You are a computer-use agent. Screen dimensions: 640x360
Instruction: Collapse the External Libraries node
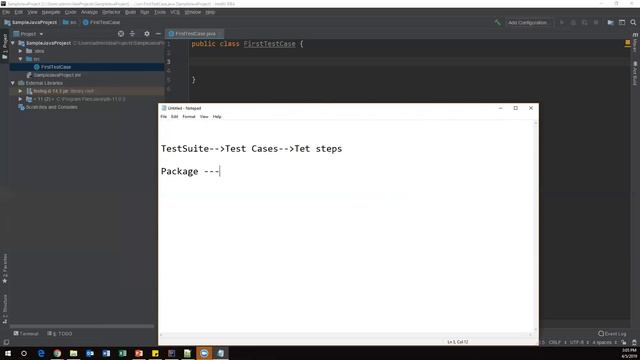click(13, 83)
